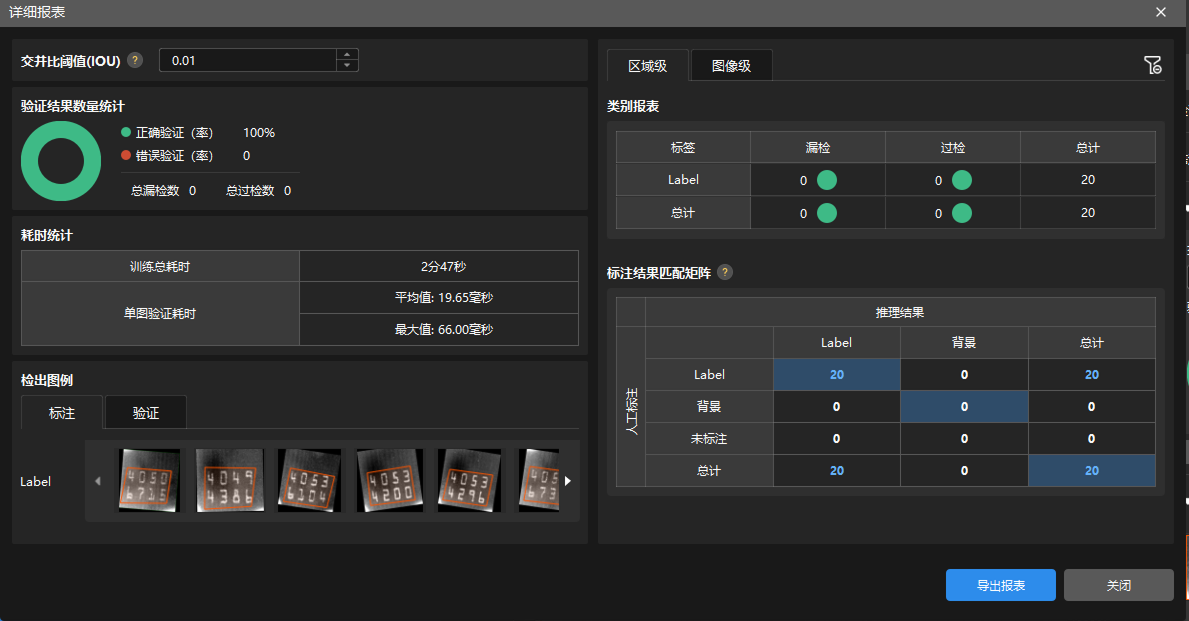1189x621 pixels.
Task: Click the IOU threshold field showing 0.01
Action: tap(247, 61)
